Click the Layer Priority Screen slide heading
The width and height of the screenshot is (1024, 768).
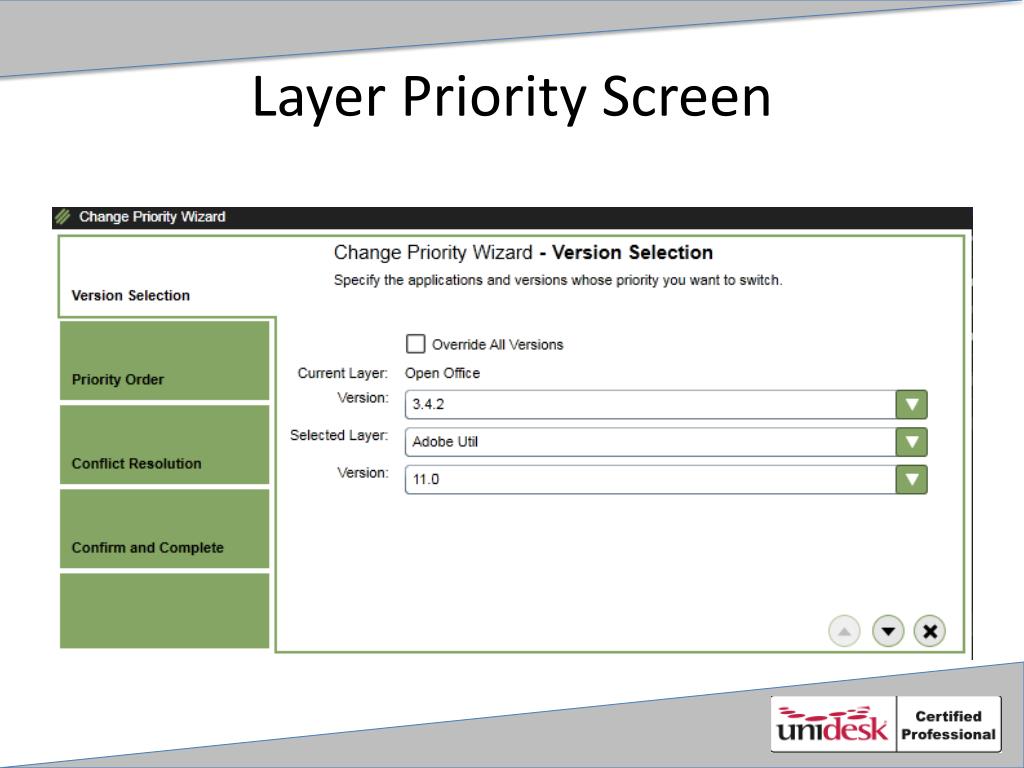(511, 97)
